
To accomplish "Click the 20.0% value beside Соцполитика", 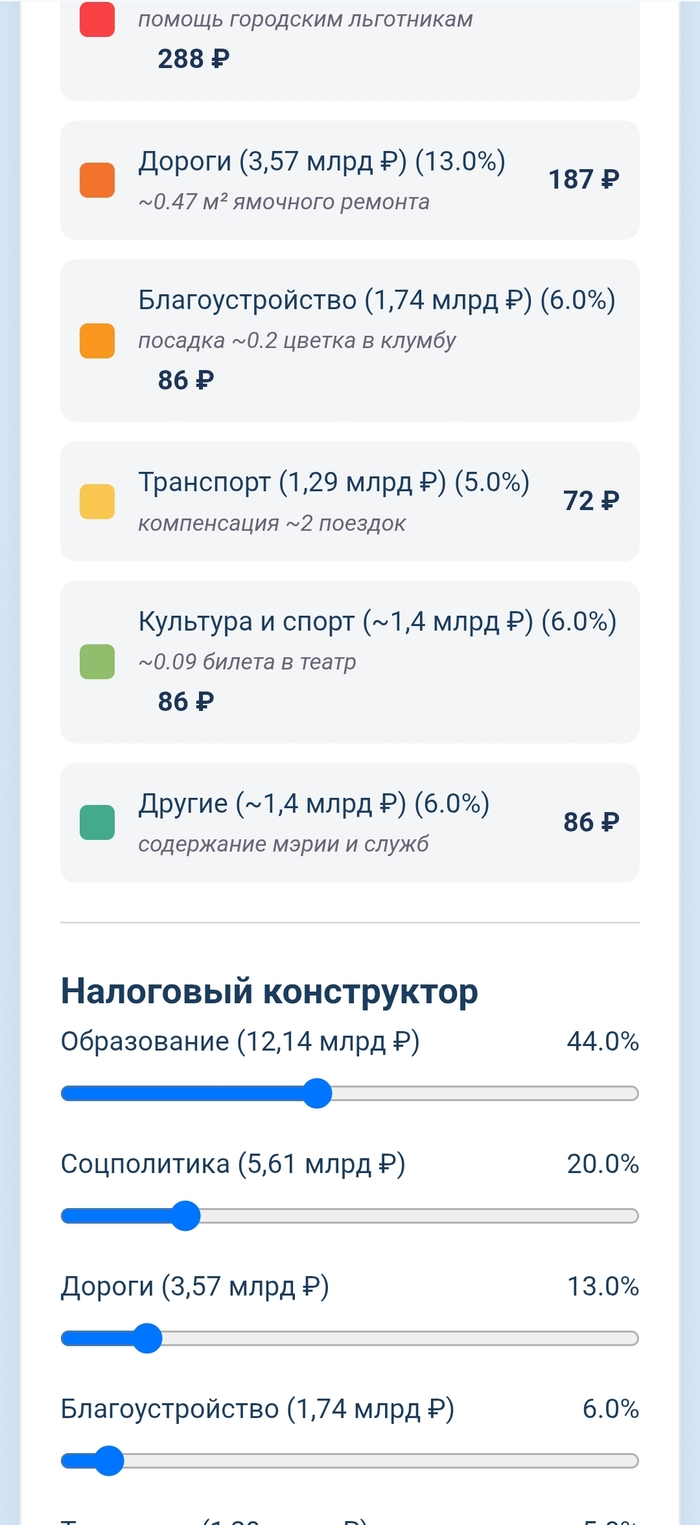I will pyautogui.click(x=602, y=1164).
